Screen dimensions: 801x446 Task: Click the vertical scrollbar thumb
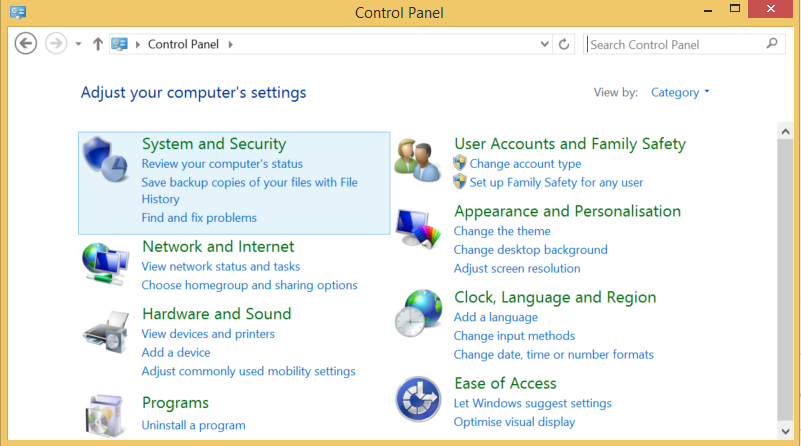tap(785, 279)
